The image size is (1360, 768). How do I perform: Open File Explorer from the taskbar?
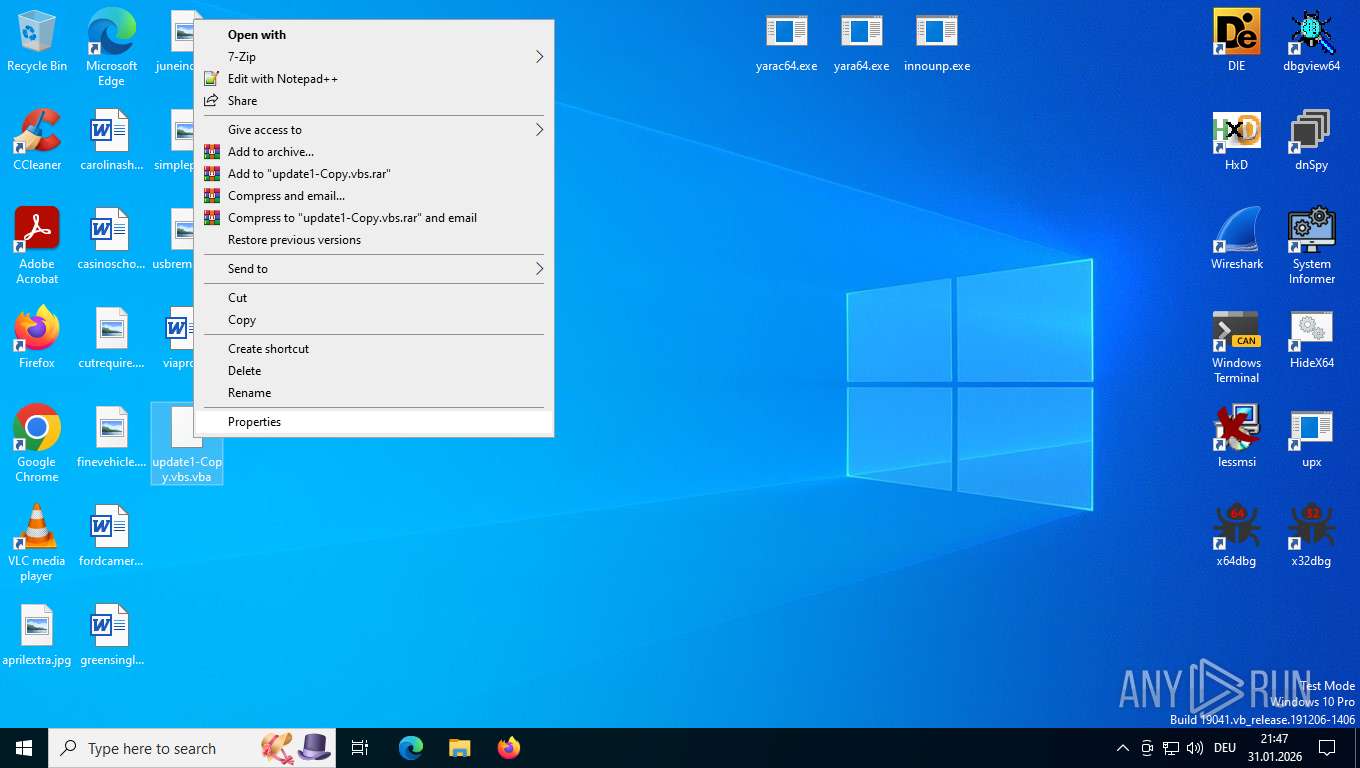click(459, 748)
